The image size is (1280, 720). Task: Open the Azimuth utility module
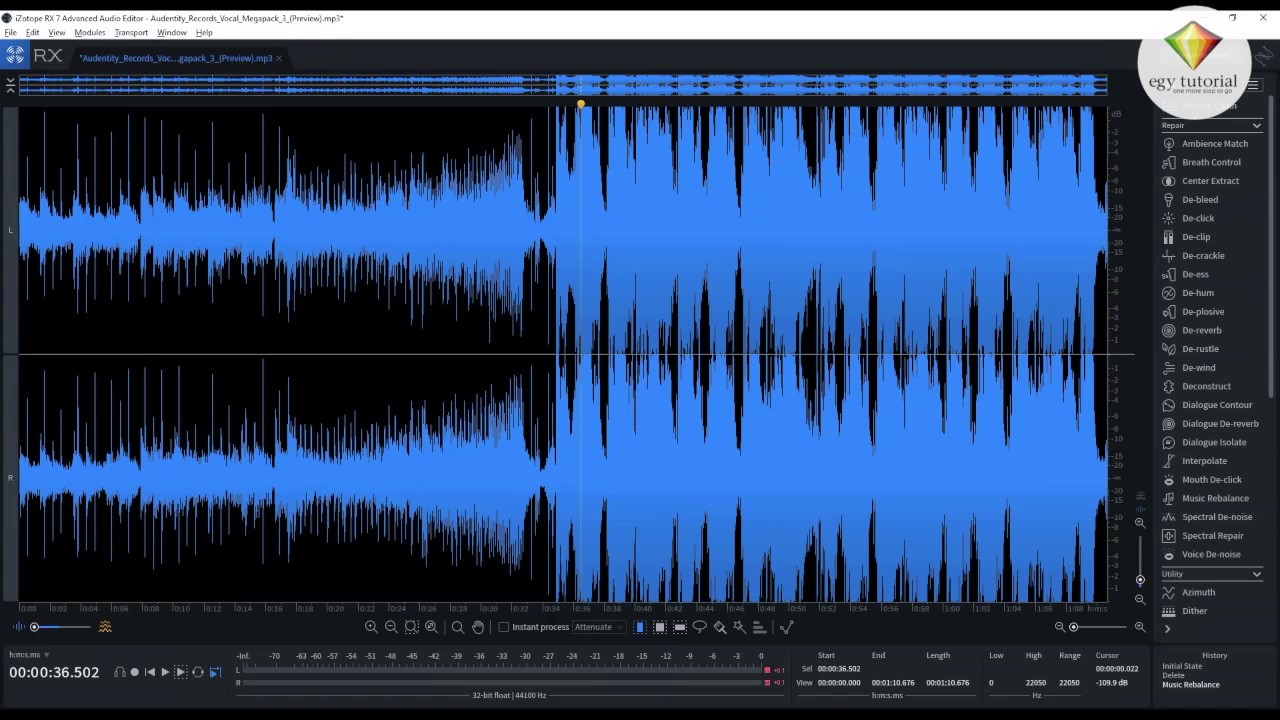click(1189, 592)
